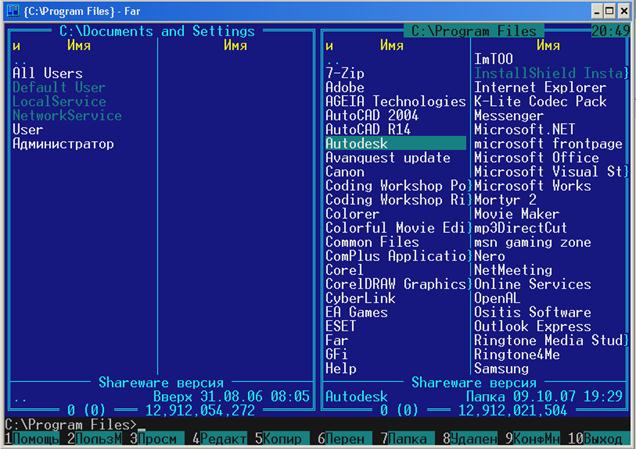636x449 pixels.
Task: Go to parent directory in left panel
Action: click(x=20, y=60)
